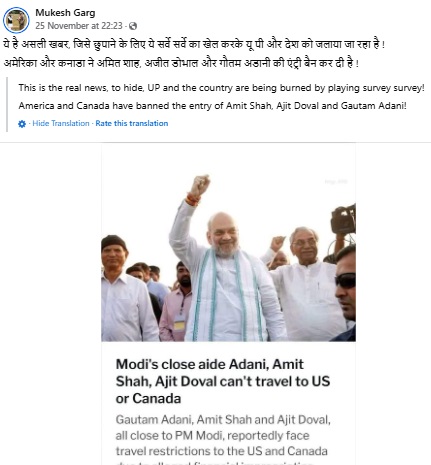Select Rate this translation link
Viewport: 431px width, 465px height.
coord(132,123)
